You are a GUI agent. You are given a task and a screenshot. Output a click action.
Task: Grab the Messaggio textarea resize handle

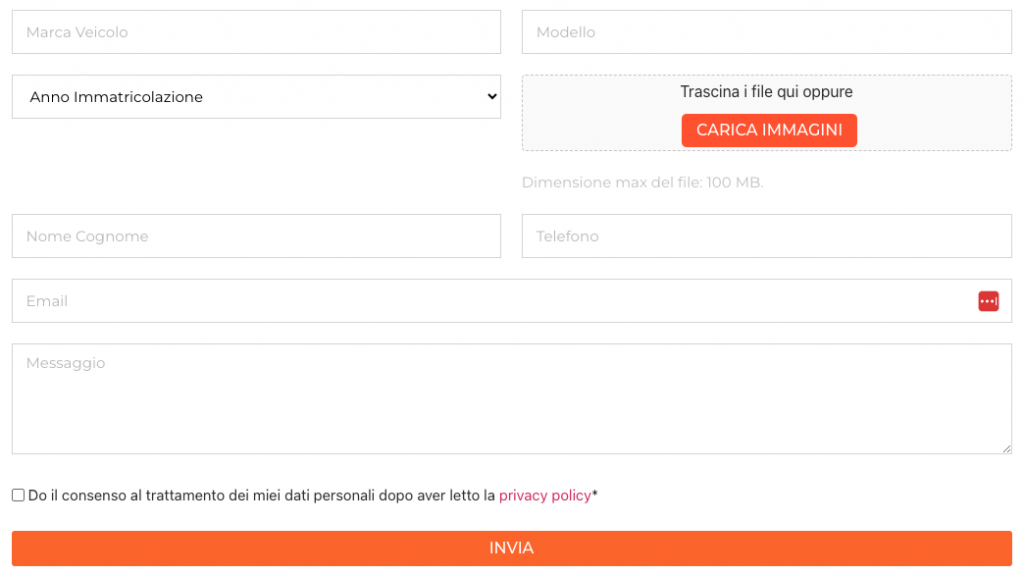tap(1006, 448)
